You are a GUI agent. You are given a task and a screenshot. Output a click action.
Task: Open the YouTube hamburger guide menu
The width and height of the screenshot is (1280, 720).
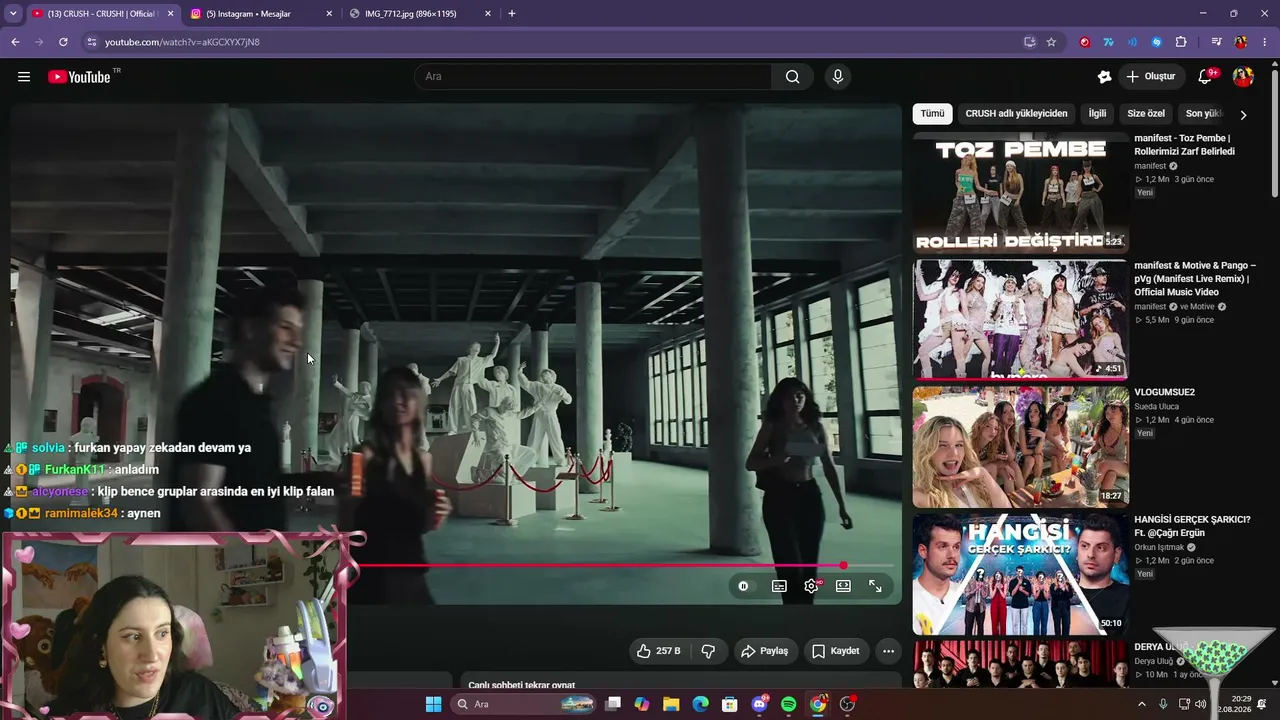24,77
